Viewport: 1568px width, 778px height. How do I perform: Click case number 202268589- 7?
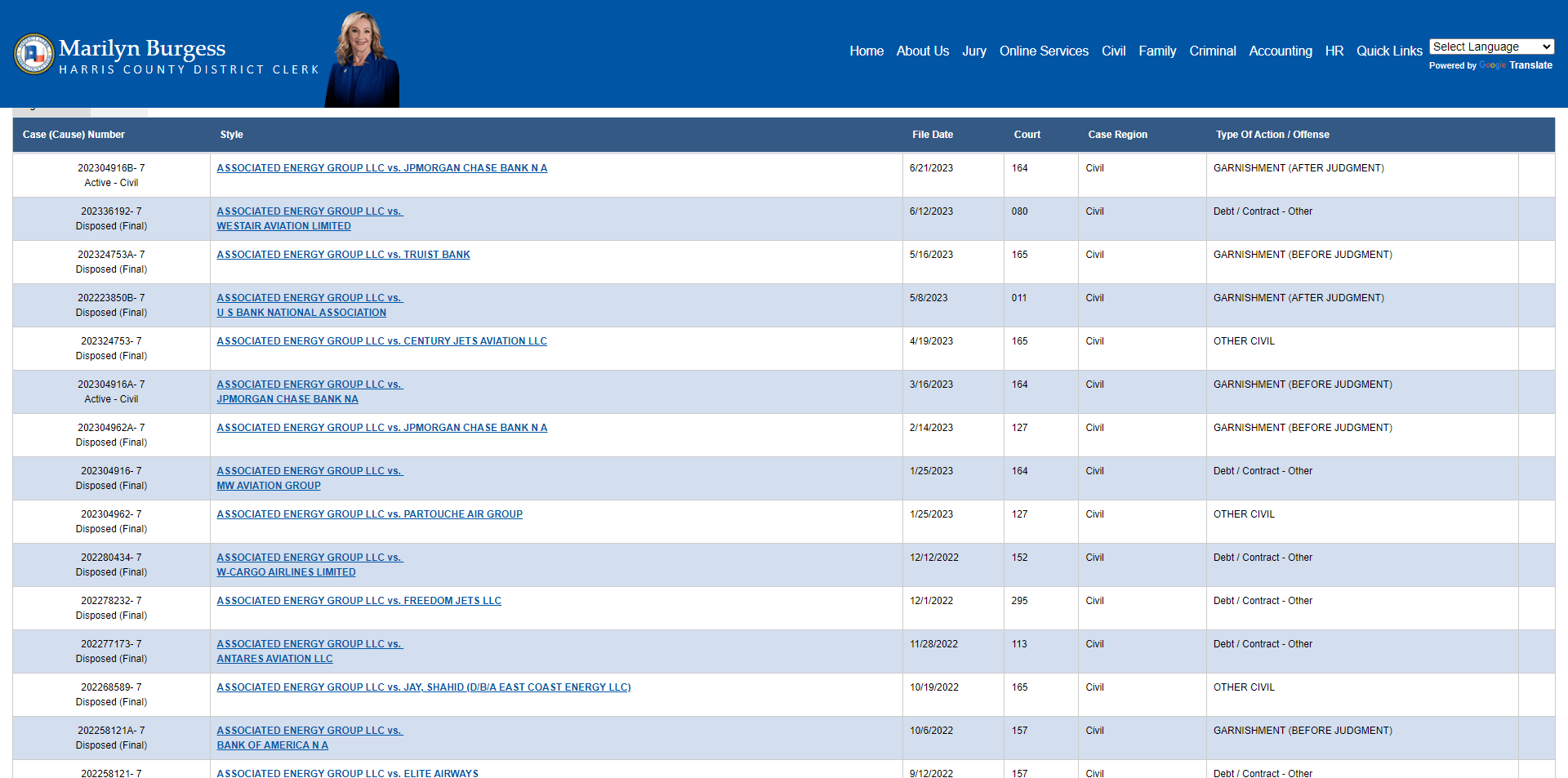pyautogui.click(x=111, y=687)
